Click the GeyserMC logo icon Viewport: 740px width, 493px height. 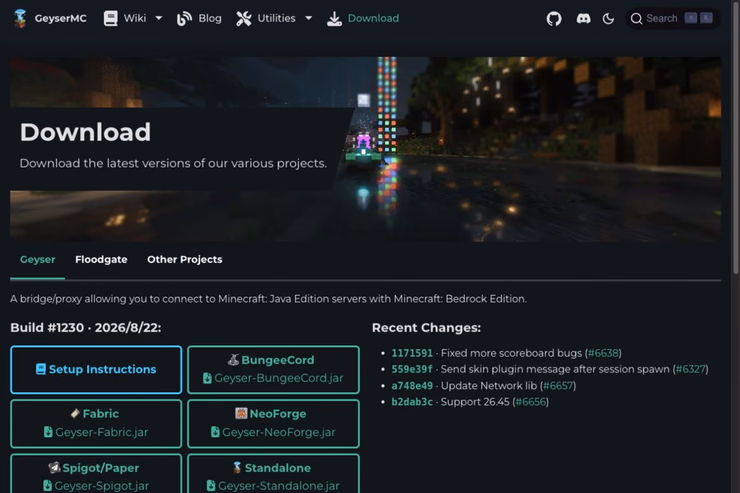[20, 18]
